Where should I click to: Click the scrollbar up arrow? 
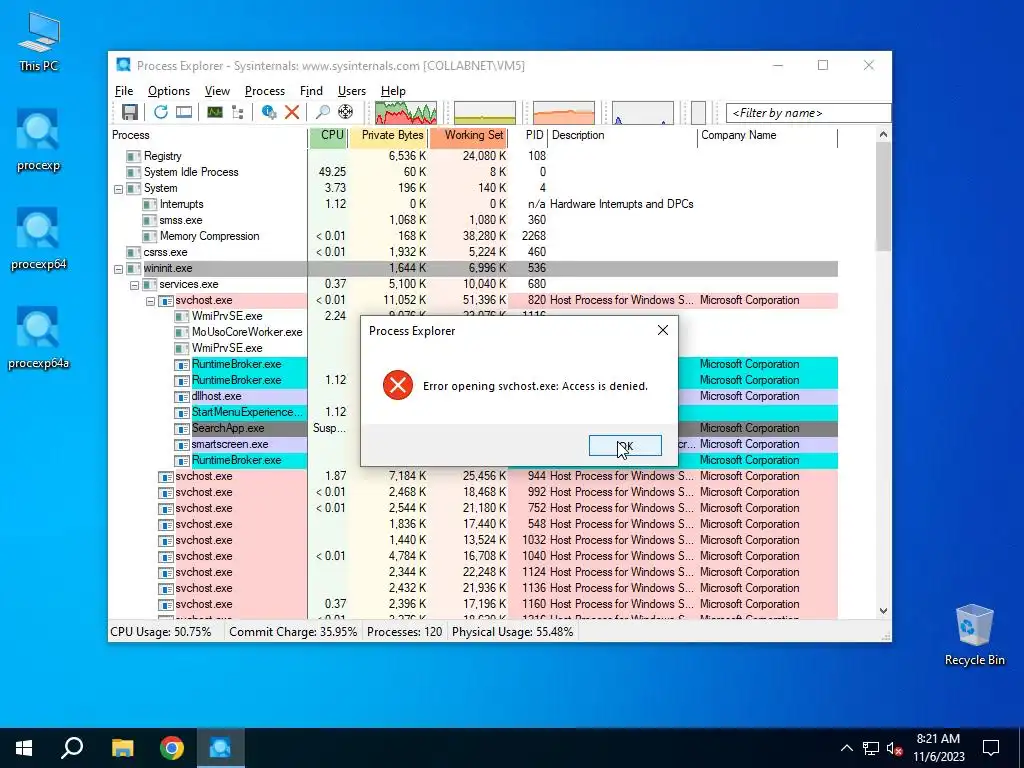pyautogui.click(x=883, y=135)
